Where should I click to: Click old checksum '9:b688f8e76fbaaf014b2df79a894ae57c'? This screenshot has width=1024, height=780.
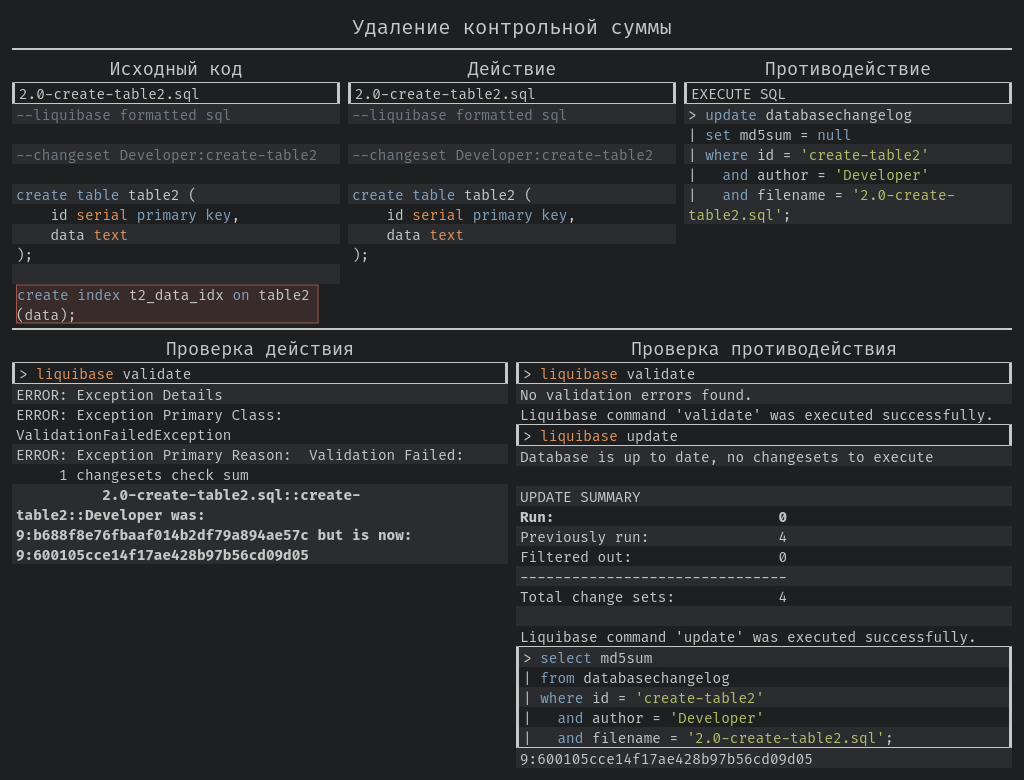162,535
